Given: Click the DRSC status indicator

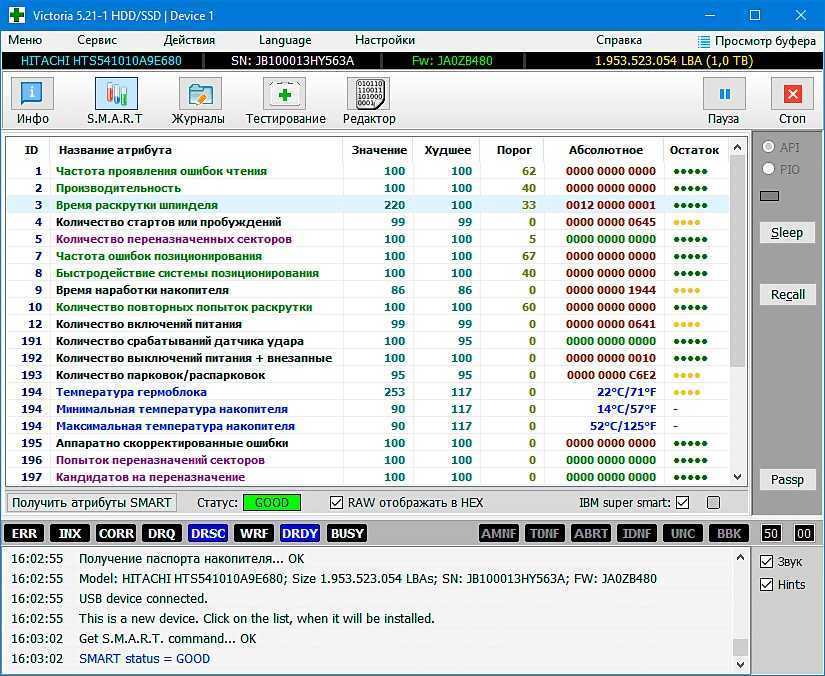Looking at the screenshot, I should tap(208, 533).
